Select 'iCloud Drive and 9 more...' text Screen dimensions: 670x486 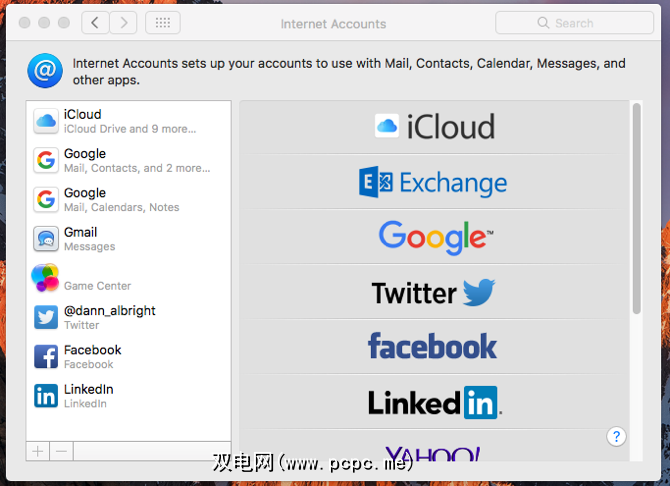[130, 129]
